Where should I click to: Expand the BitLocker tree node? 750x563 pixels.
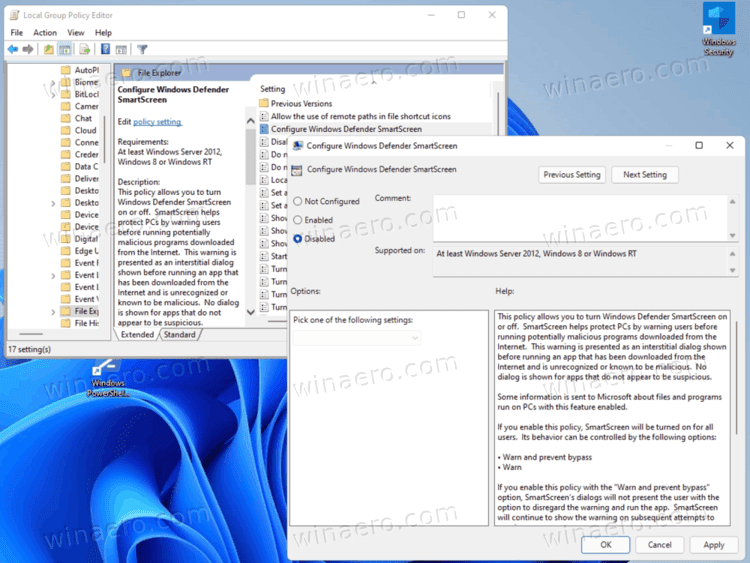53,95
